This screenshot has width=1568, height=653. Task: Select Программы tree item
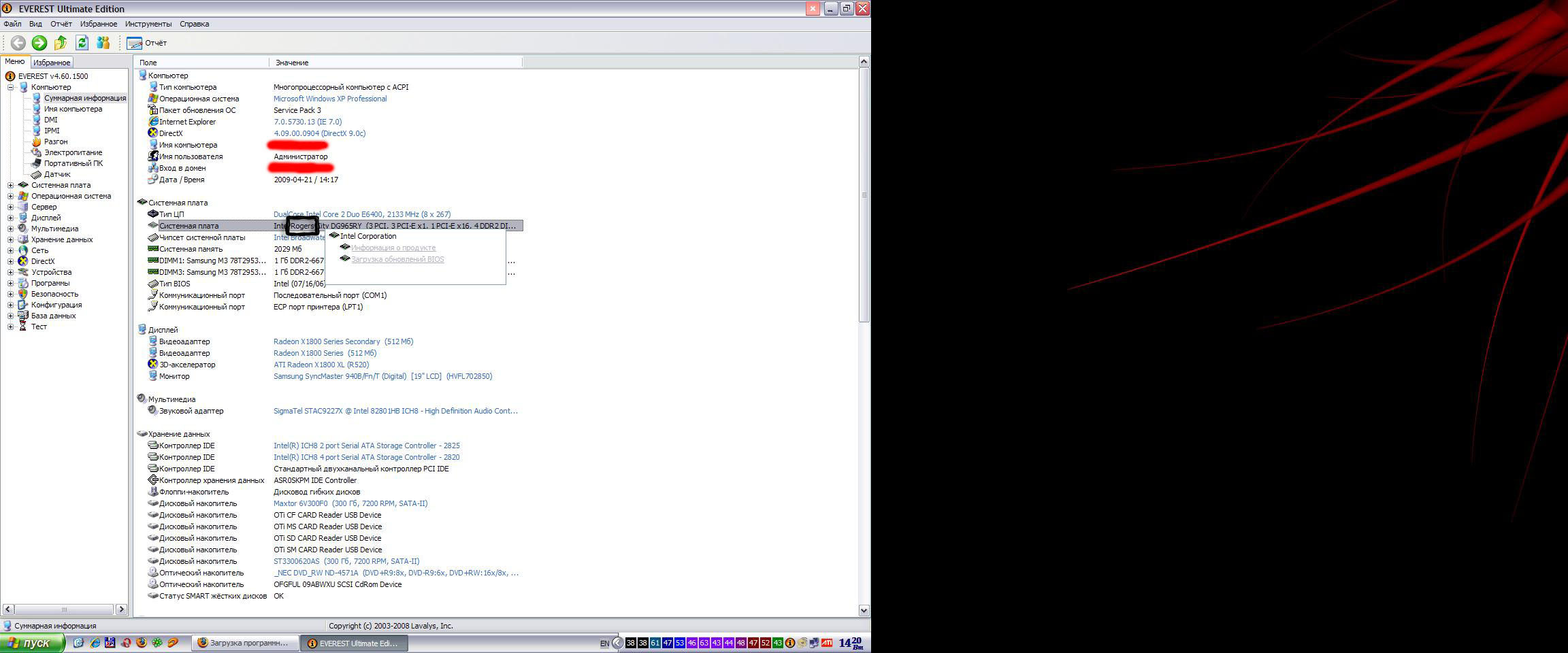point(50,283)
